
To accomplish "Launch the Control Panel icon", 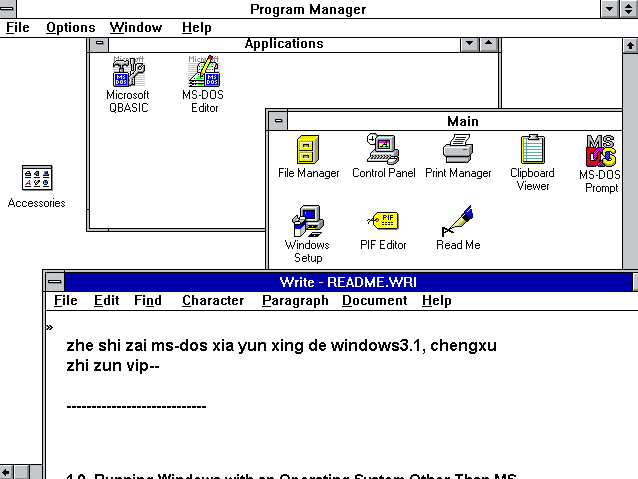I will [383, 150].
